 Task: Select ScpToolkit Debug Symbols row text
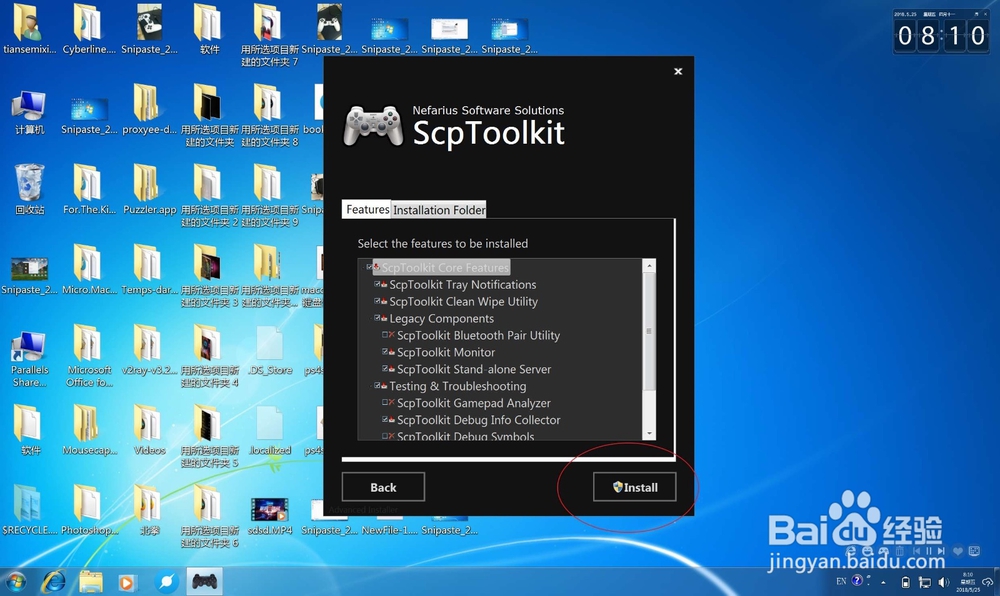click(x=466, y=436)
